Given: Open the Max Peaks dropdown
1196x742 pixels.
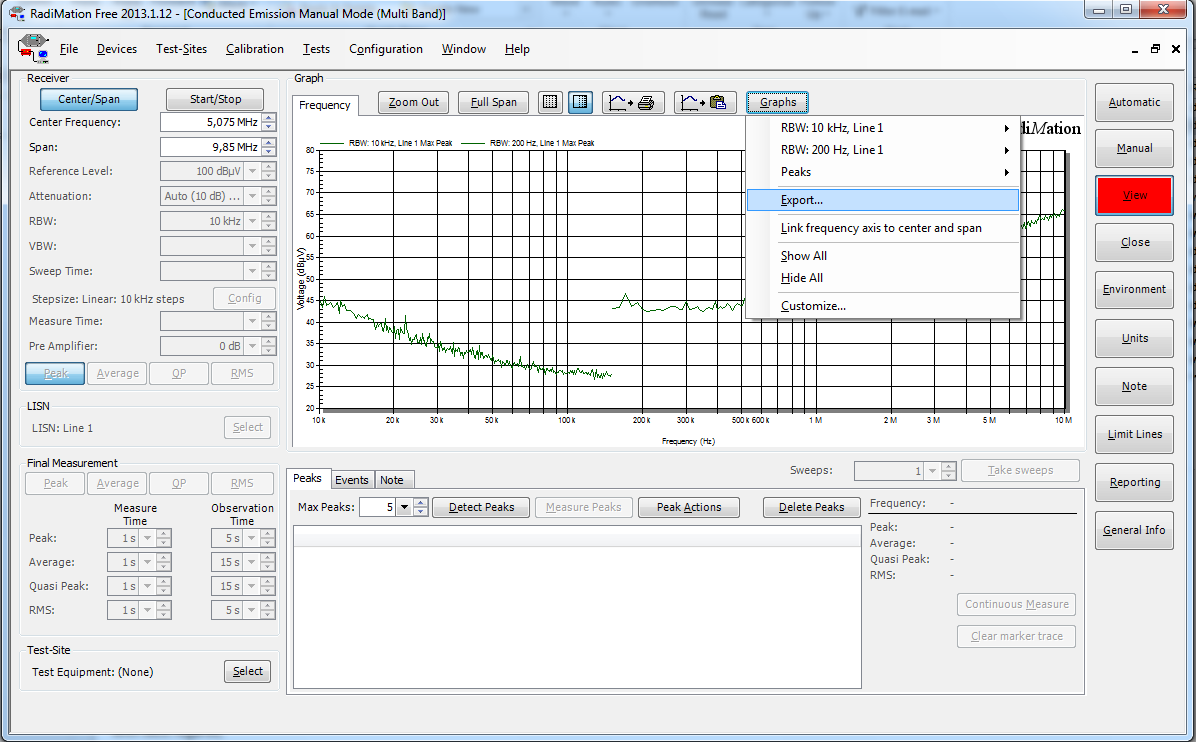Looking at the screenshot, I should click(404, 507).
